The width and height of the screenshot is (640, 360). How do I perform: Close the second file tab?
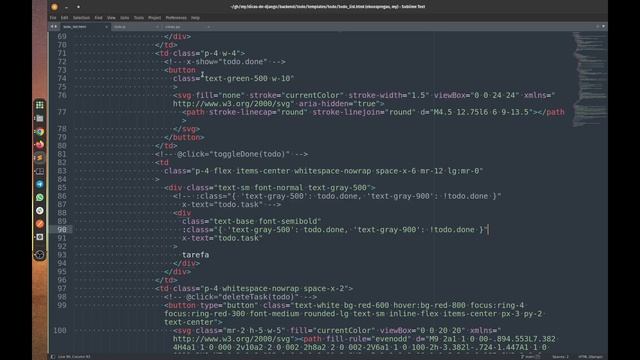158,27
